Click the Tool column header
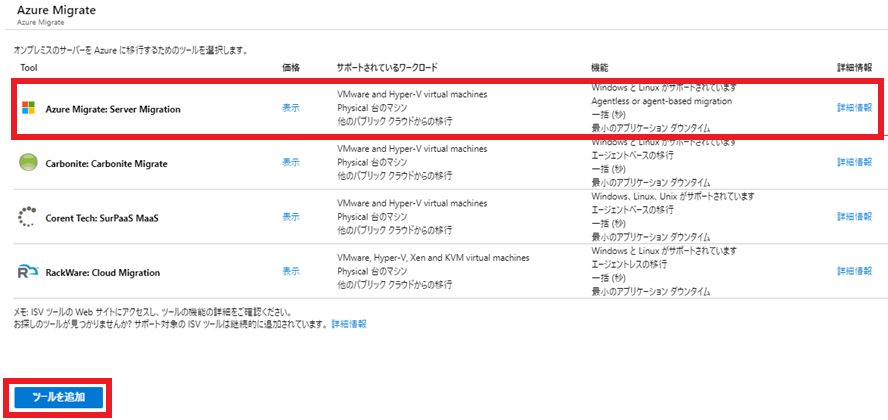The width and height of the screenshot is (888, 420). (x=28, y=67)
